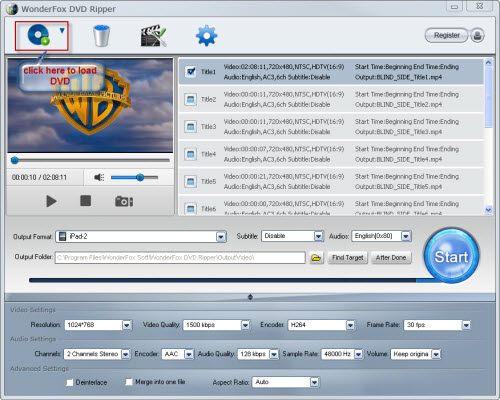Select the BLIND_SIDE_Title2.mp4 output text
The image size is (500, 400).
click(x=398, y=105)
